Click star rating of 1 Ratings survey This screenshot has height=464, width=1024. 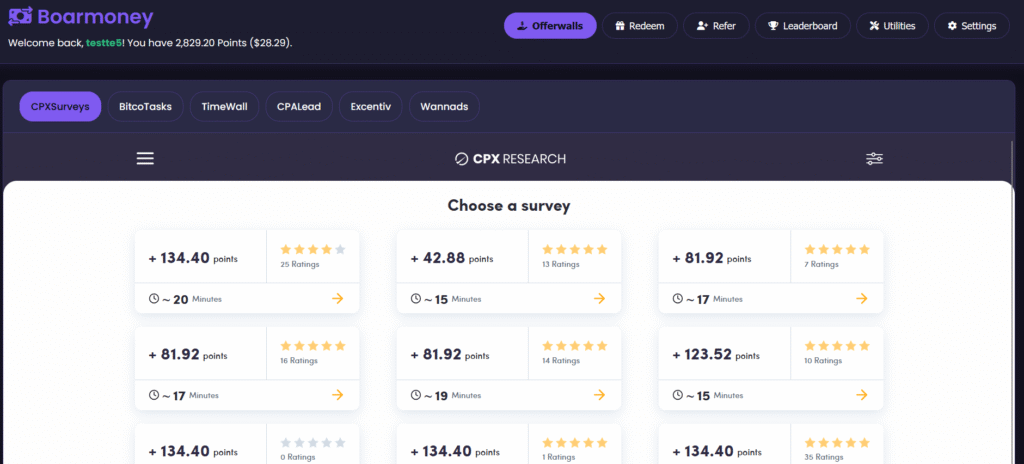tap(575, 442)
